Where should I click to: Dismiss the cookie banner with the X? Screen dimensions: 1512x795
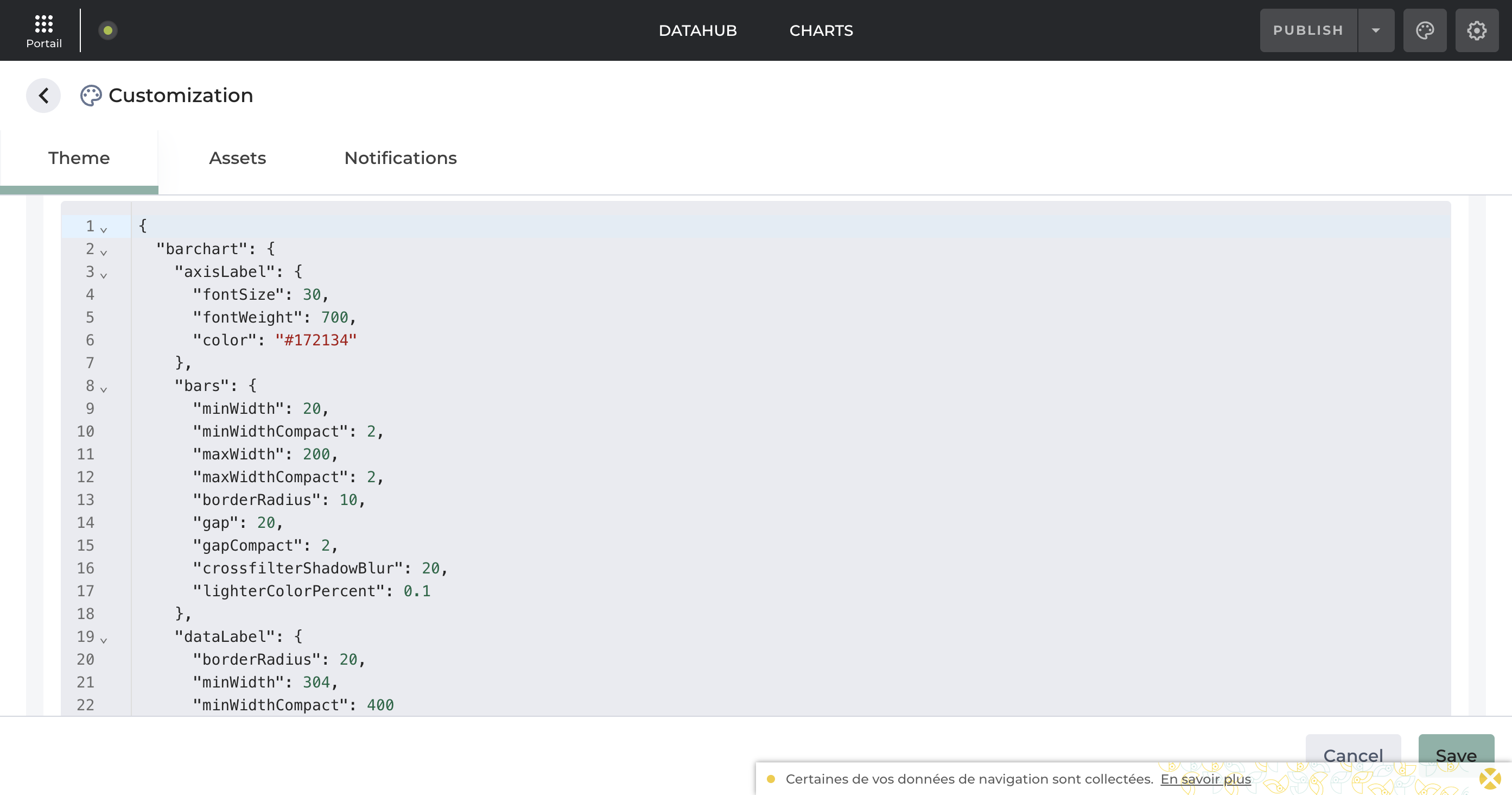tap(1490, 779)
